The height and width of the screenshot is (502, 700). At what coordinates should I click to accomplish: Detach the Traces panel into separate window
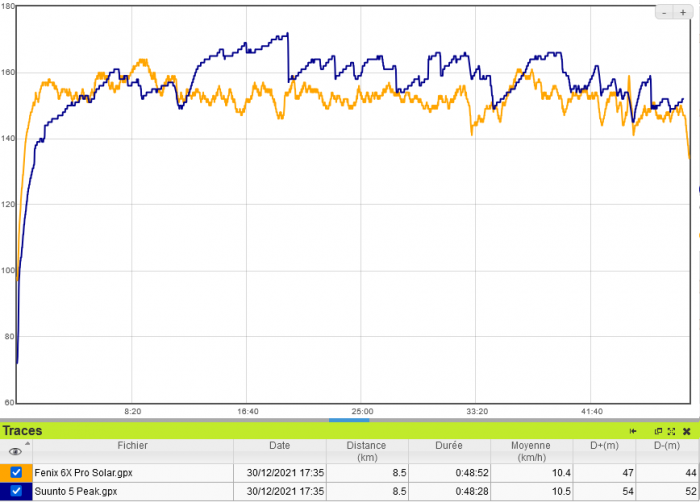pos(659,431)
